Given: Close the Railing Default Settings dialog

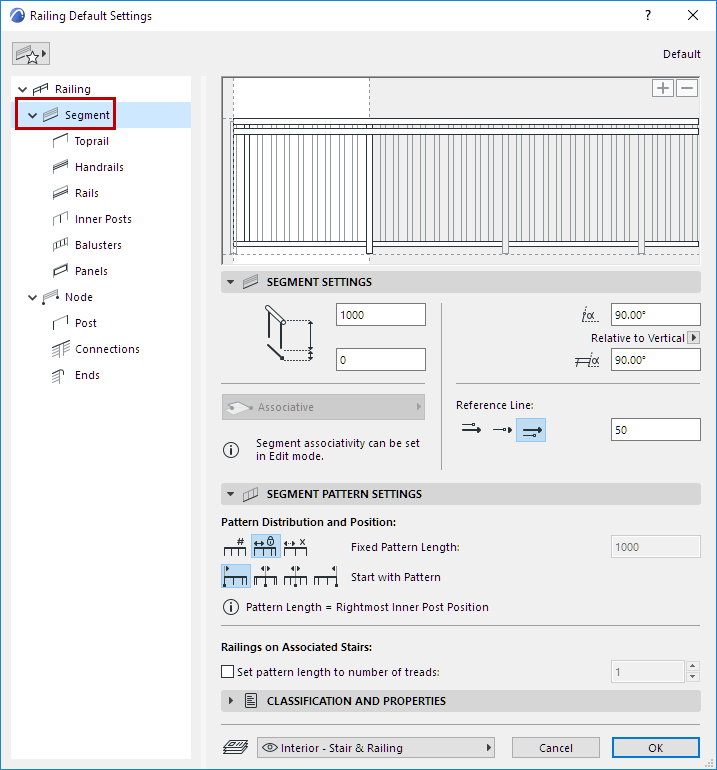Looking at the screenshot, I should pos(693,16).
